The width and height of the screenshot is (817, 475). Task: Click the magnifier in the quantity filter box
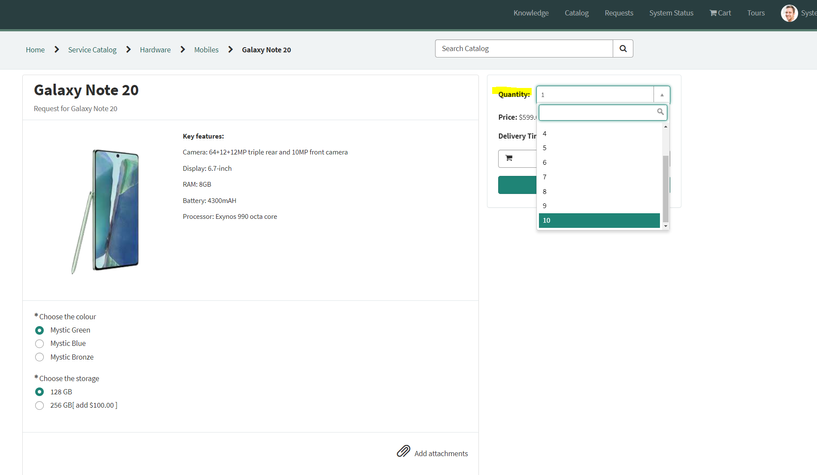pyautogui.click(x=660, y=111)
